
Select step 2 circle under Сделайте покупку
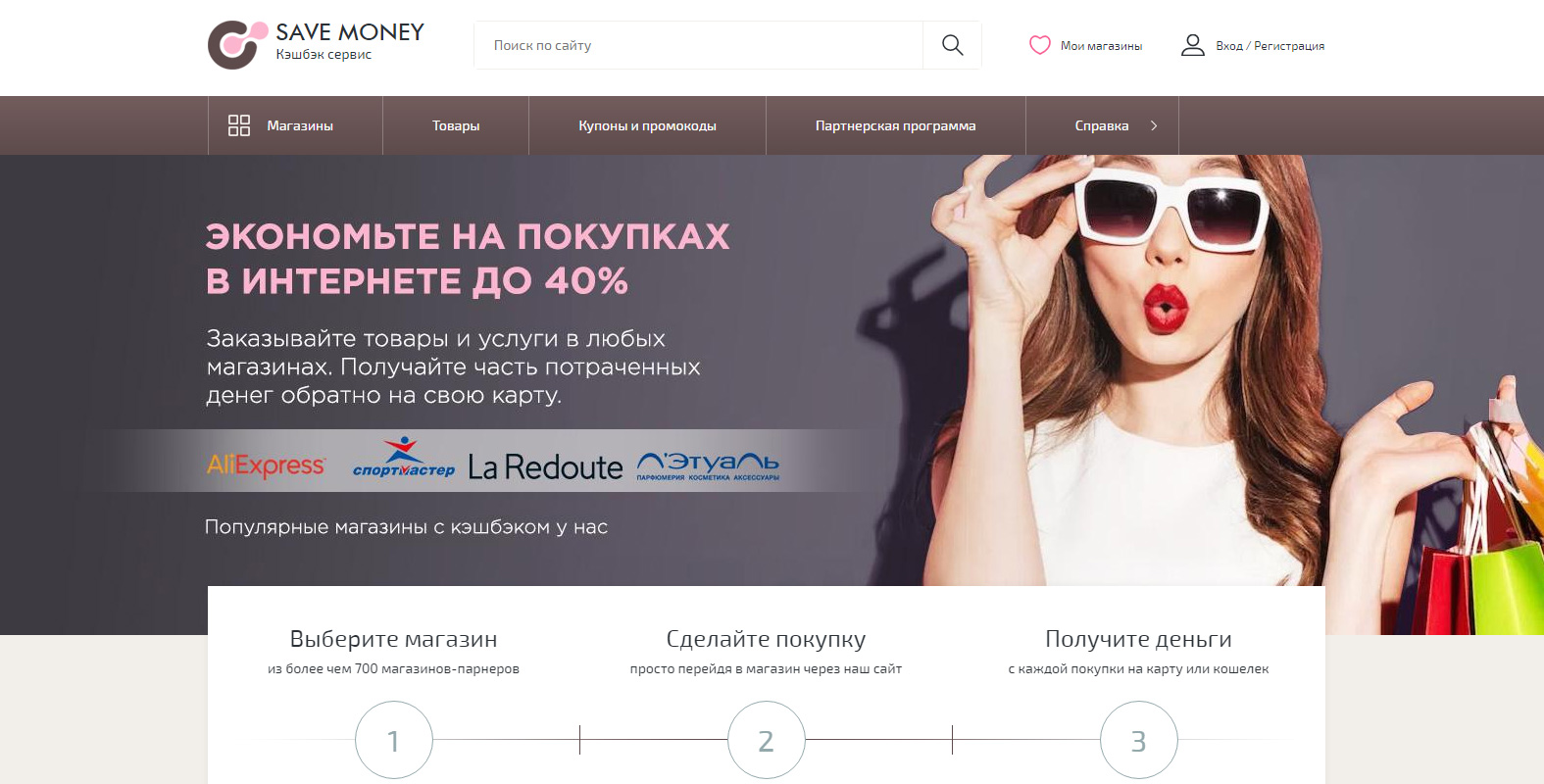pyautogui.click(x=767, y=740)
